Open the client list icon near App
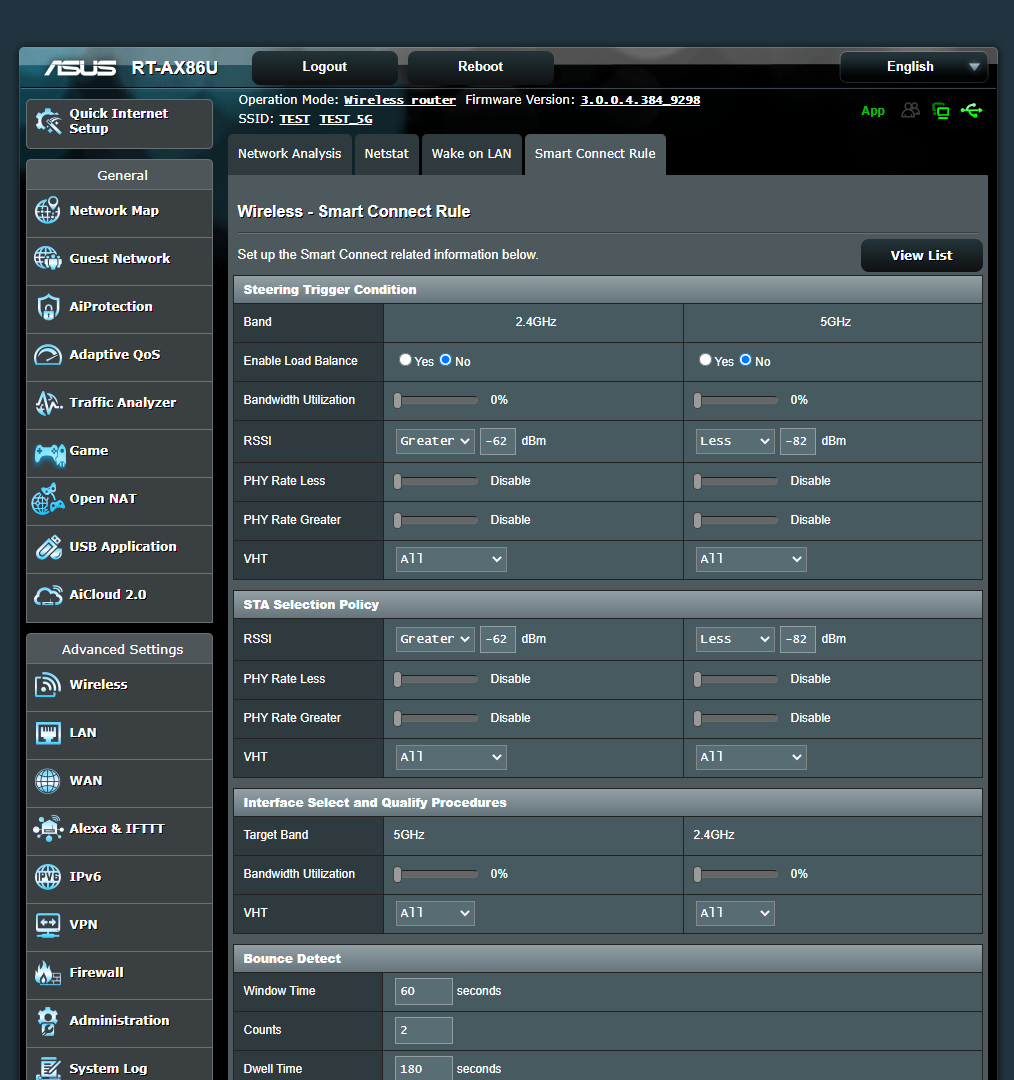This screenshot has height=1080, width=1014. [x=910, y=110]
